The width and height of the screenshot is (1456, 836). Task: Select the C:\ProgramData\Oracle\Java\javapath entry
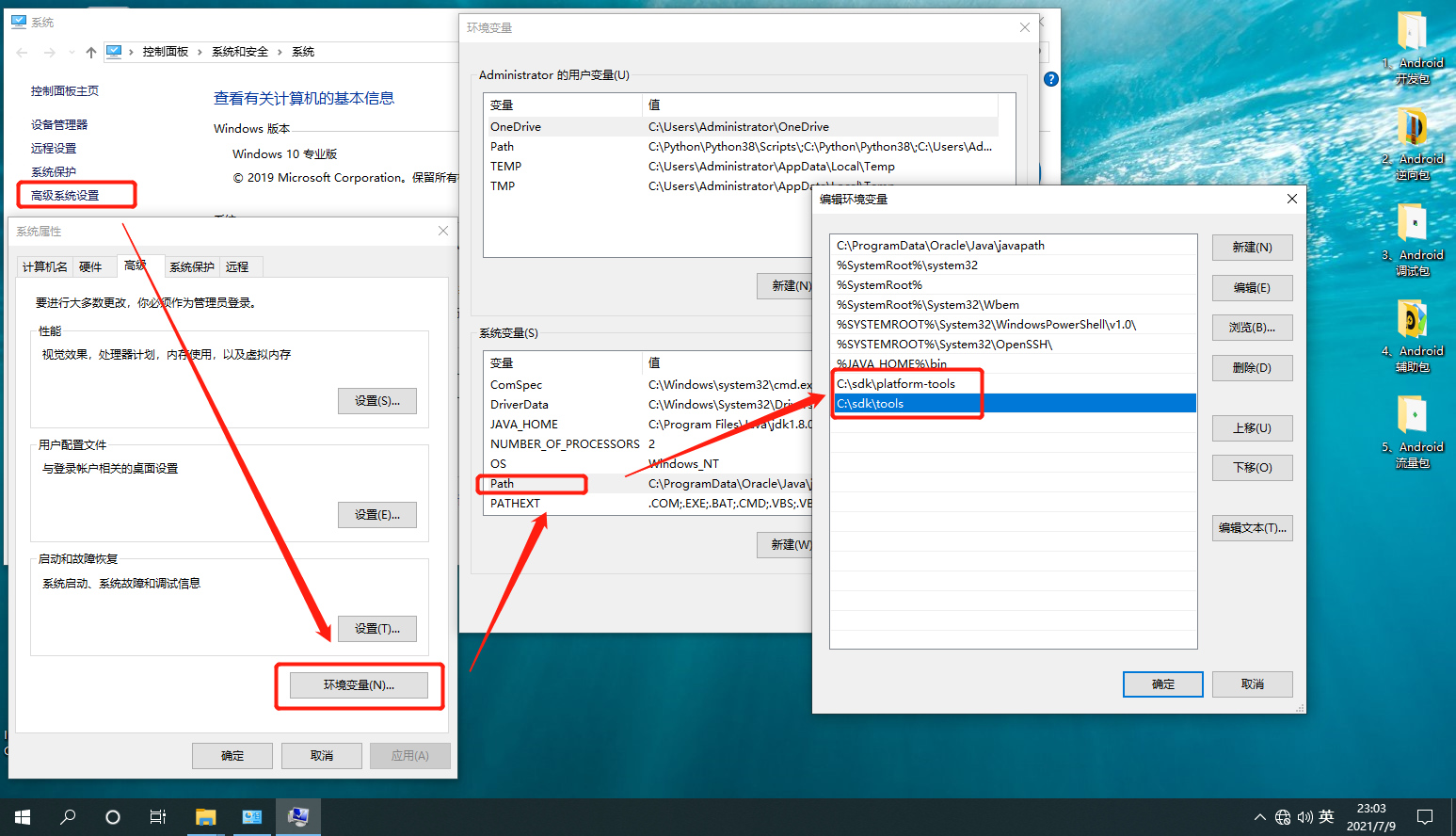point(1014,246)
